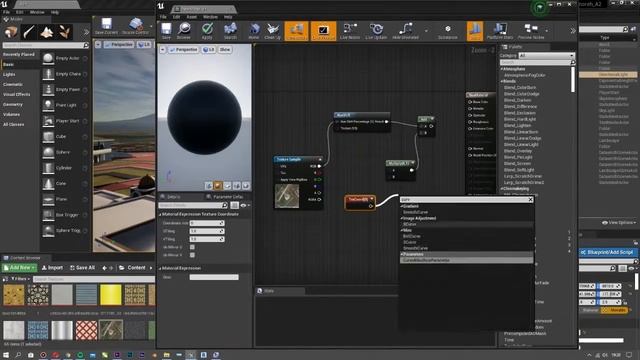Click Blend_Overlay in the Palette list
The width and height of the screenshot is (640, 360).
pyautogui.click(x=518, y=151)
